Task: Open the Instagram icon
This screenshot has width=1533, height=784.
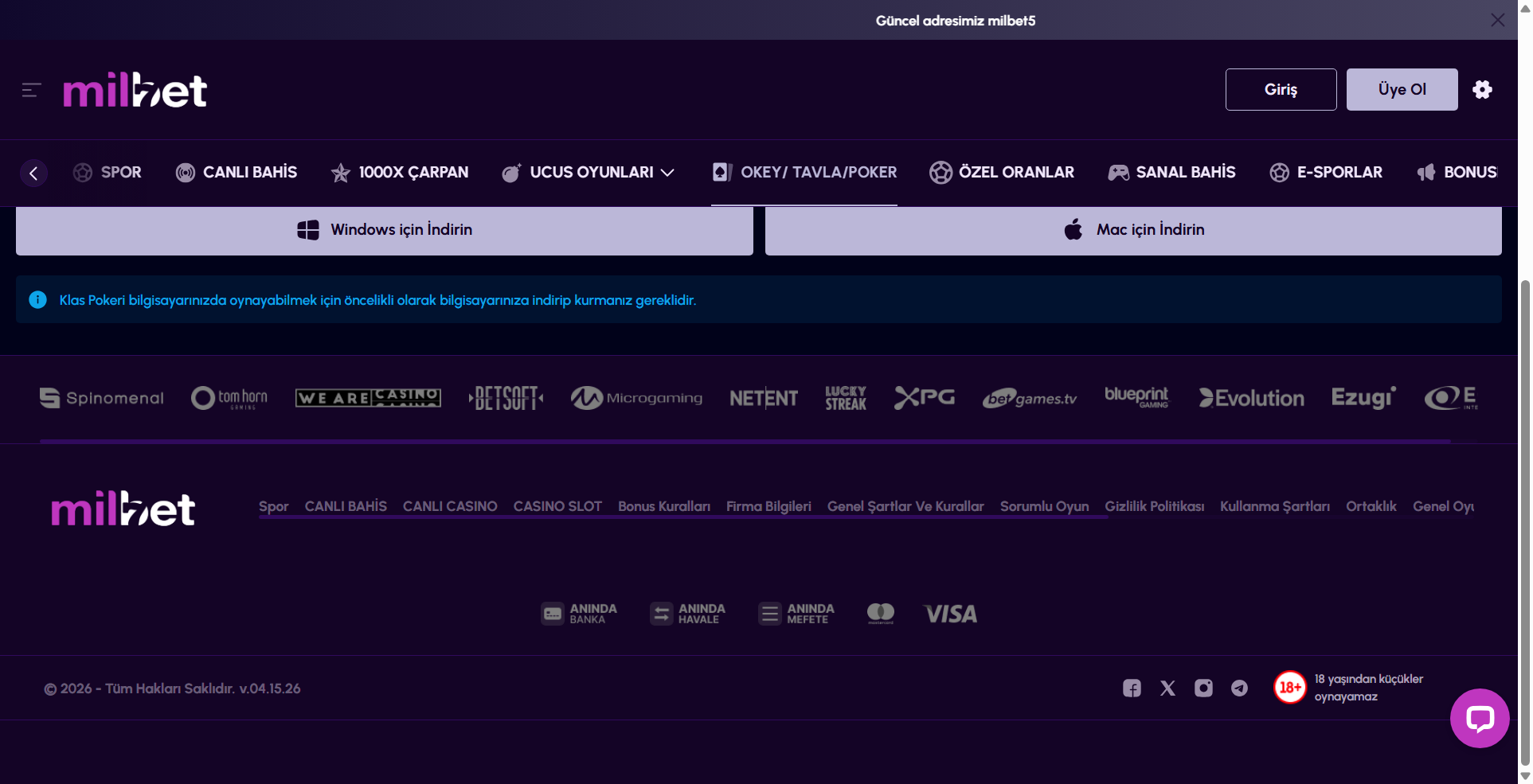Action: pos(1203,688)
